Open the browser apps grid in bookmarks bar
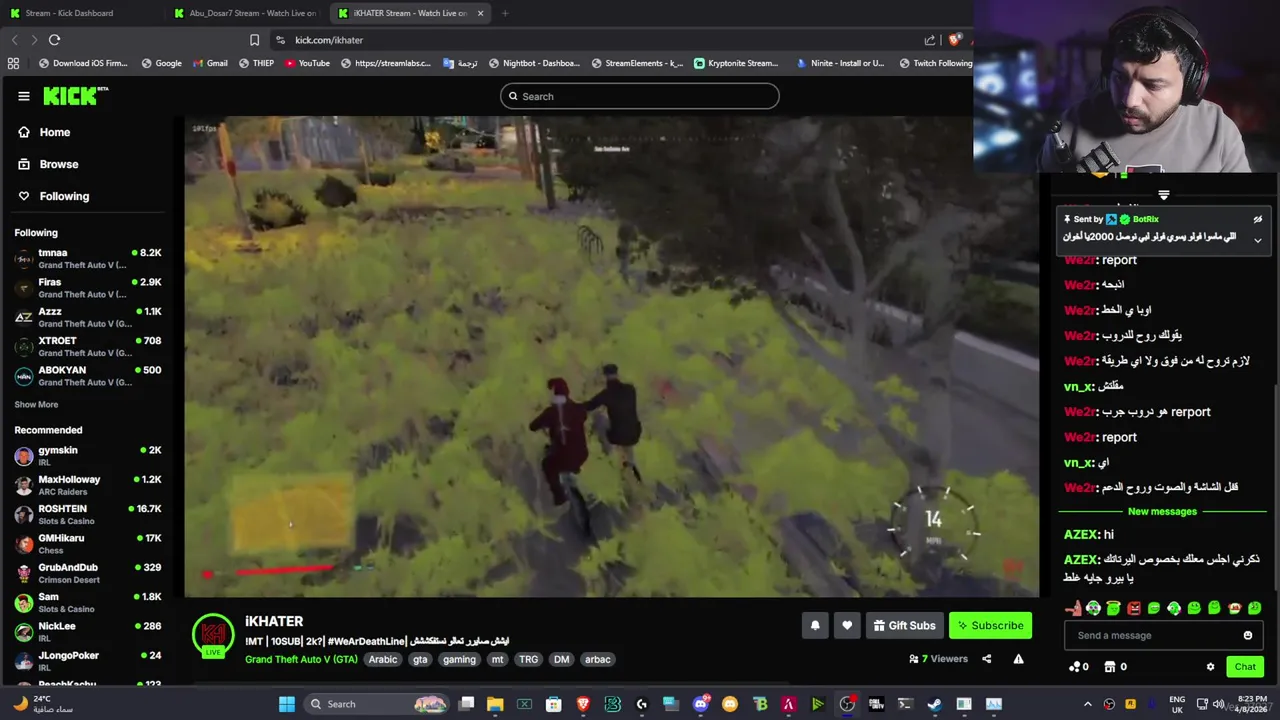Screen dimensions: 1280x720 pyautogui.click(x=13, y=63)
